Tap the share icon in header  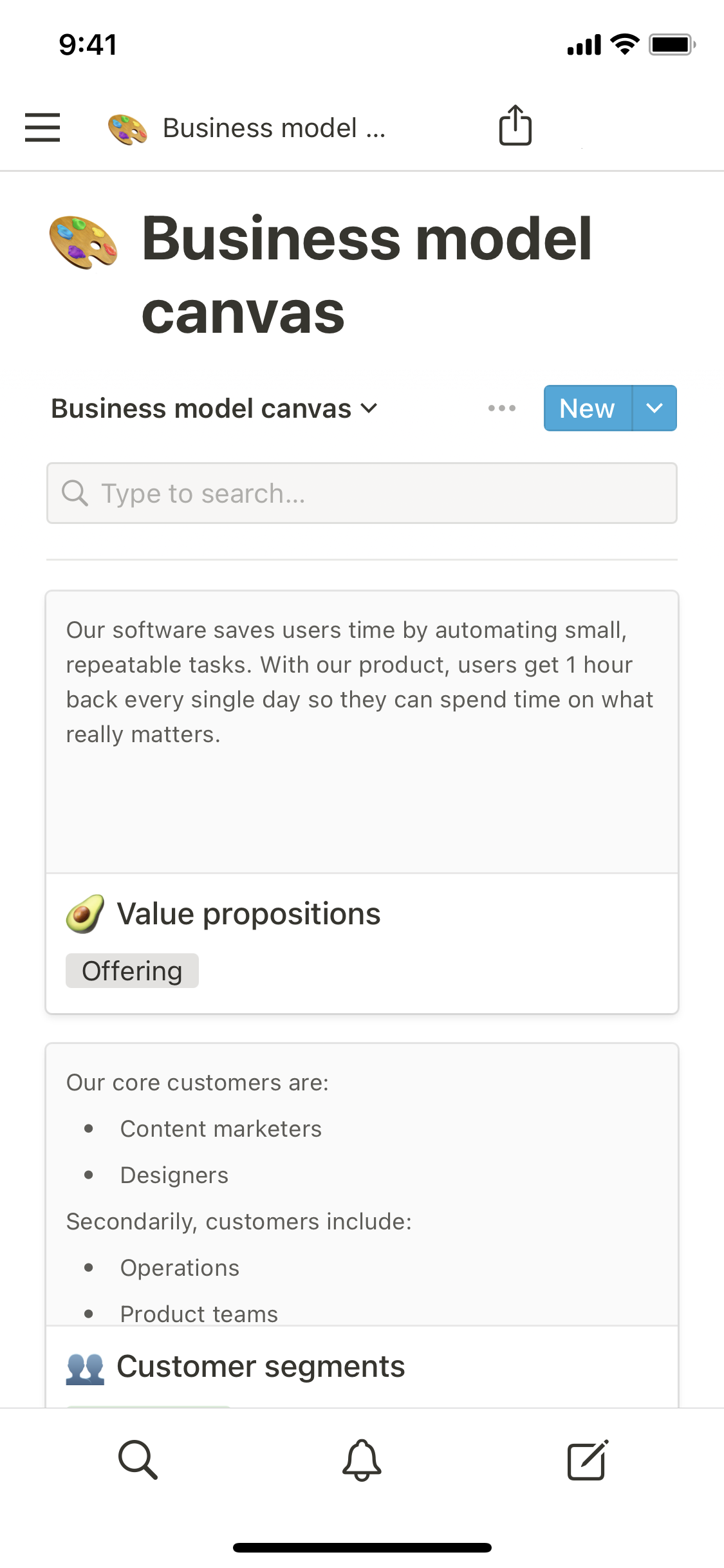click(515, 126)
